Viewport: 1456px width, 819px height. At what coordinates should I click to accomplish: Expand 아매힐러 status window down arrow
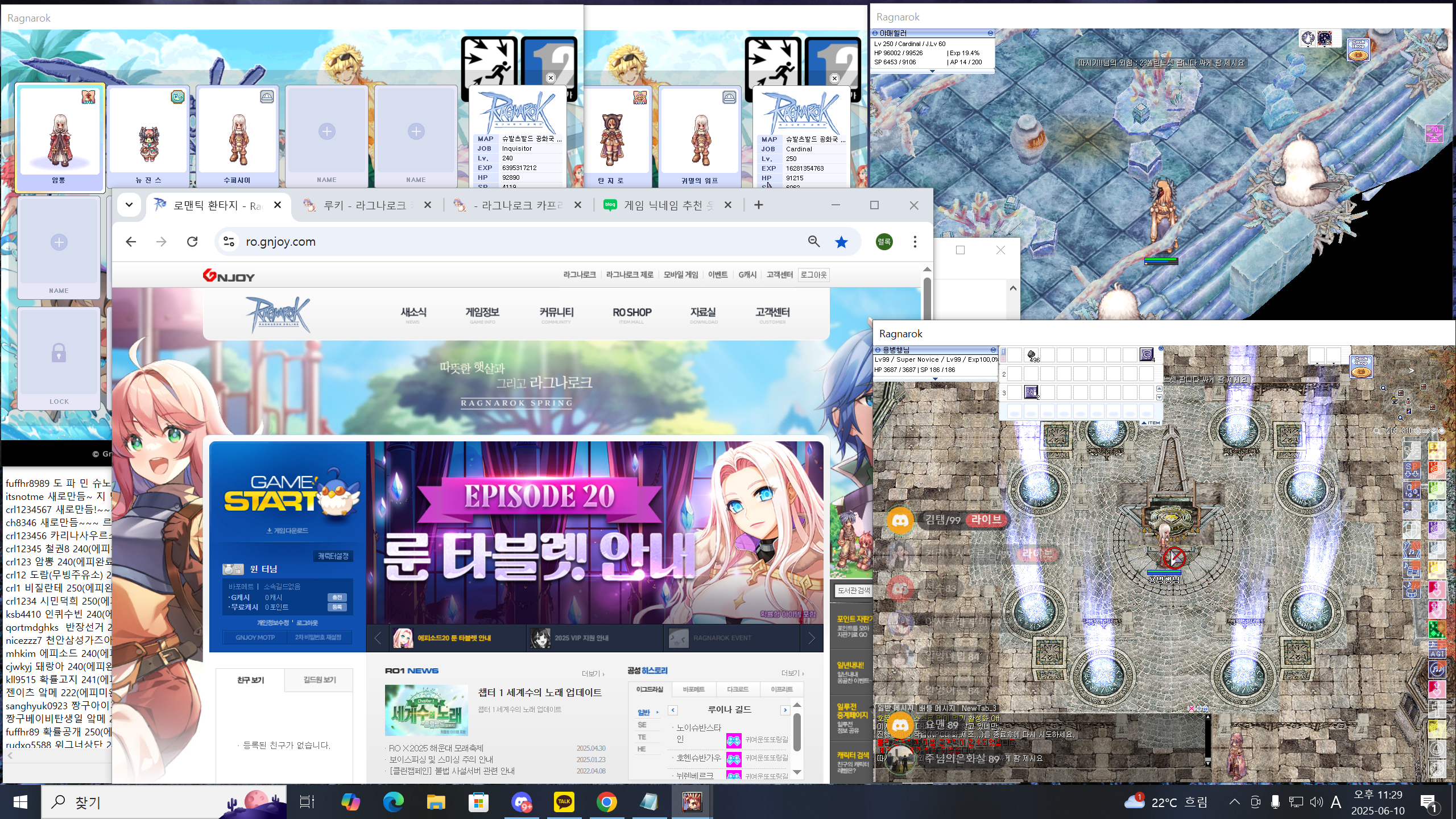tap(932, 71)
